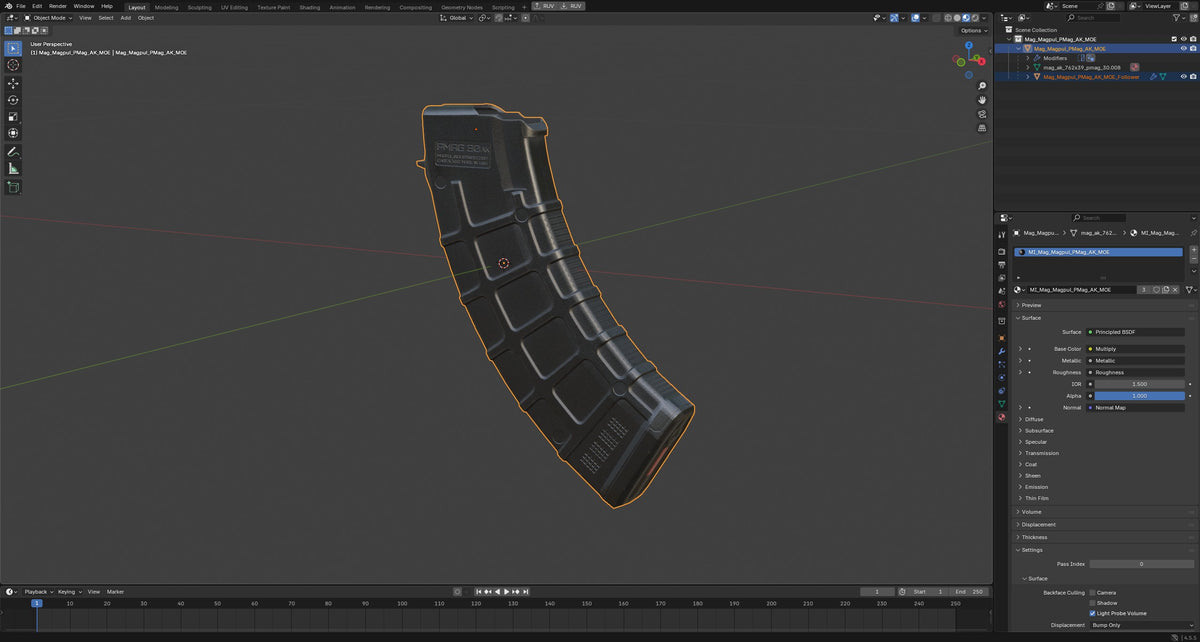This screenshot has width=1200, height=642.
Task: Toggle camera view in viewport
Action: 982,114
